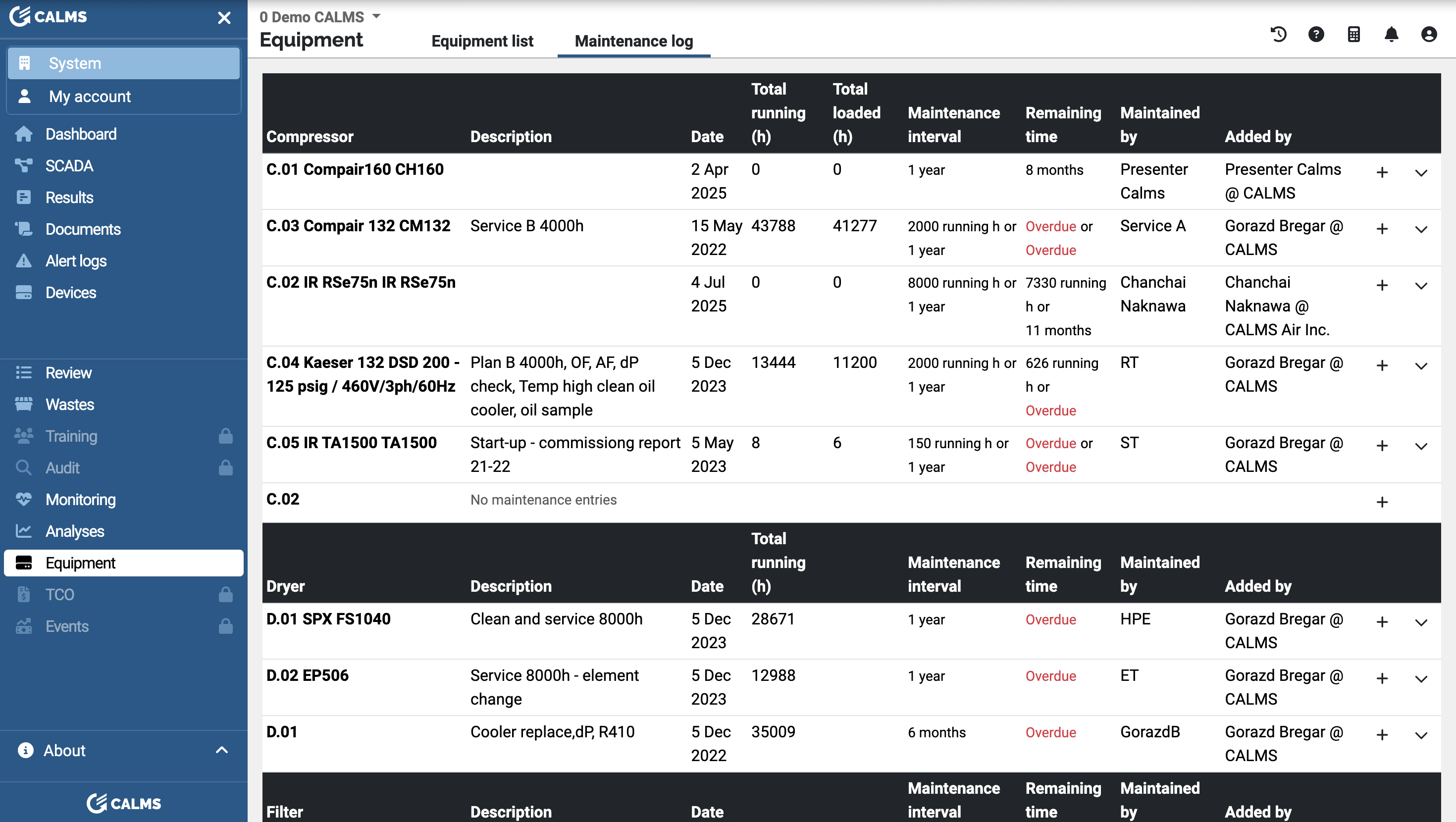Click 'Clean and service 8000h' description
The height and width of the screenshot is (822, 1456).
pos(556,619)
